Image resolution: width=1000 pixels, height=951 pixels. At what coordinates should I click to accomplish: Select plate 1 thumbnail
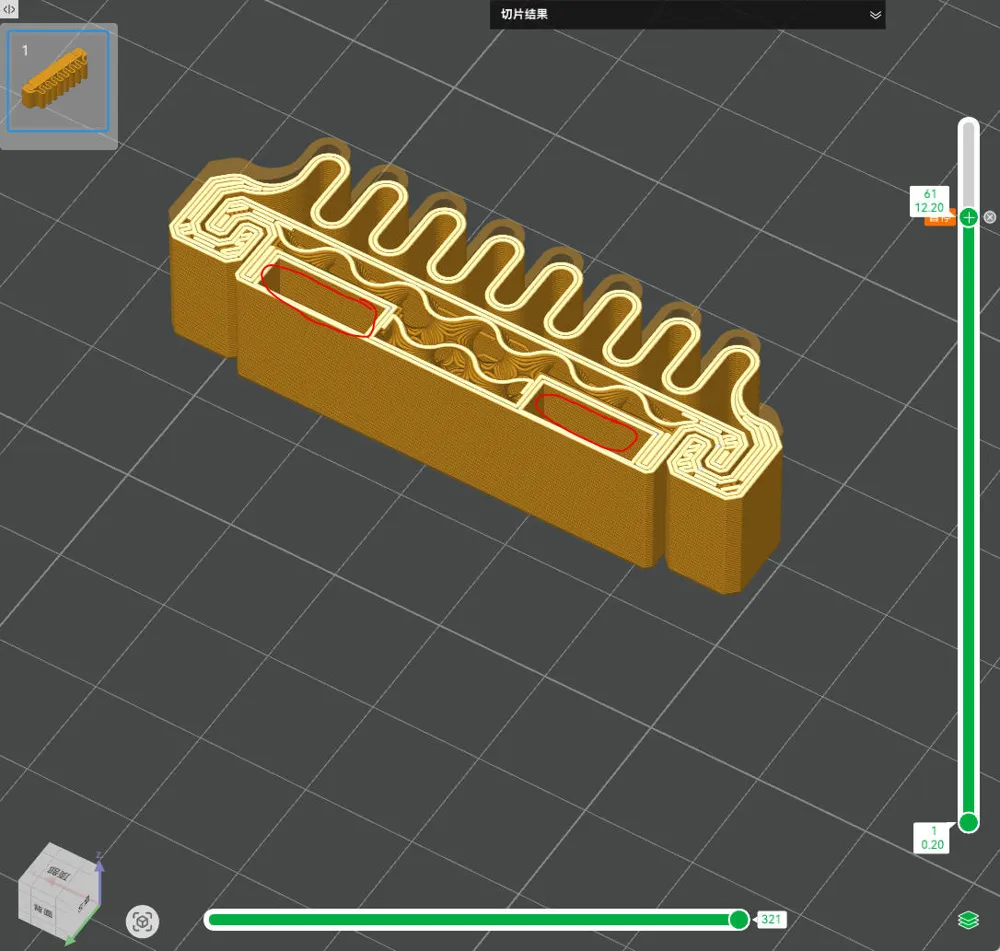[x=58, y=81]
